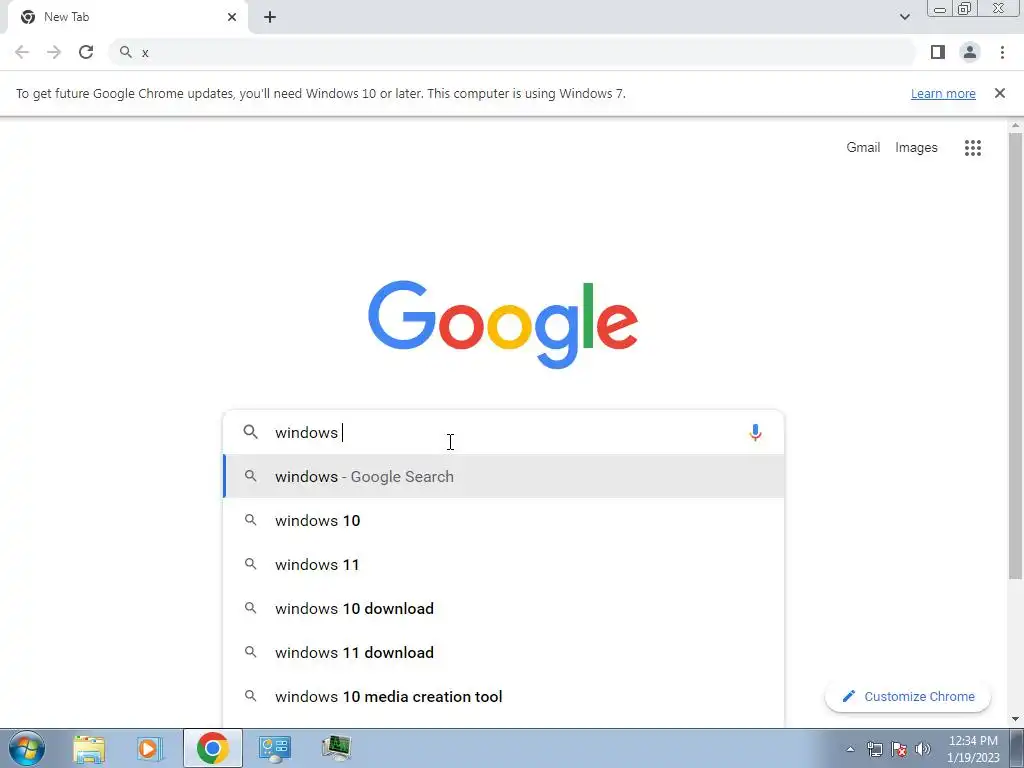Open the Control Panel taskbar icon
The height and width of the screenshot is (768, 1024).
coord(274,748)
